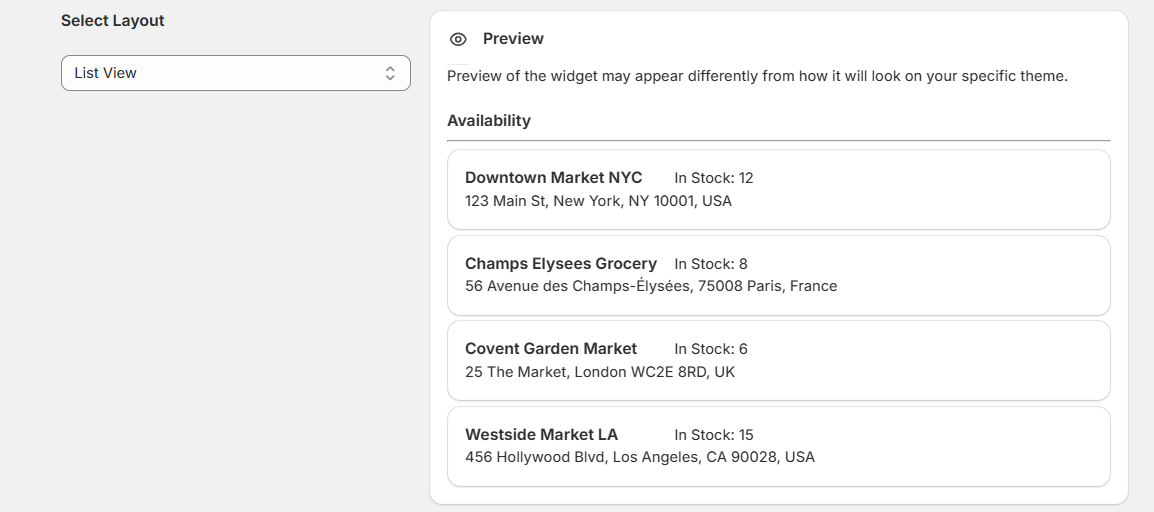Screen dimensions: 1154x512
Task: Select the Downtown Market NYC store name
Action: 553,178
